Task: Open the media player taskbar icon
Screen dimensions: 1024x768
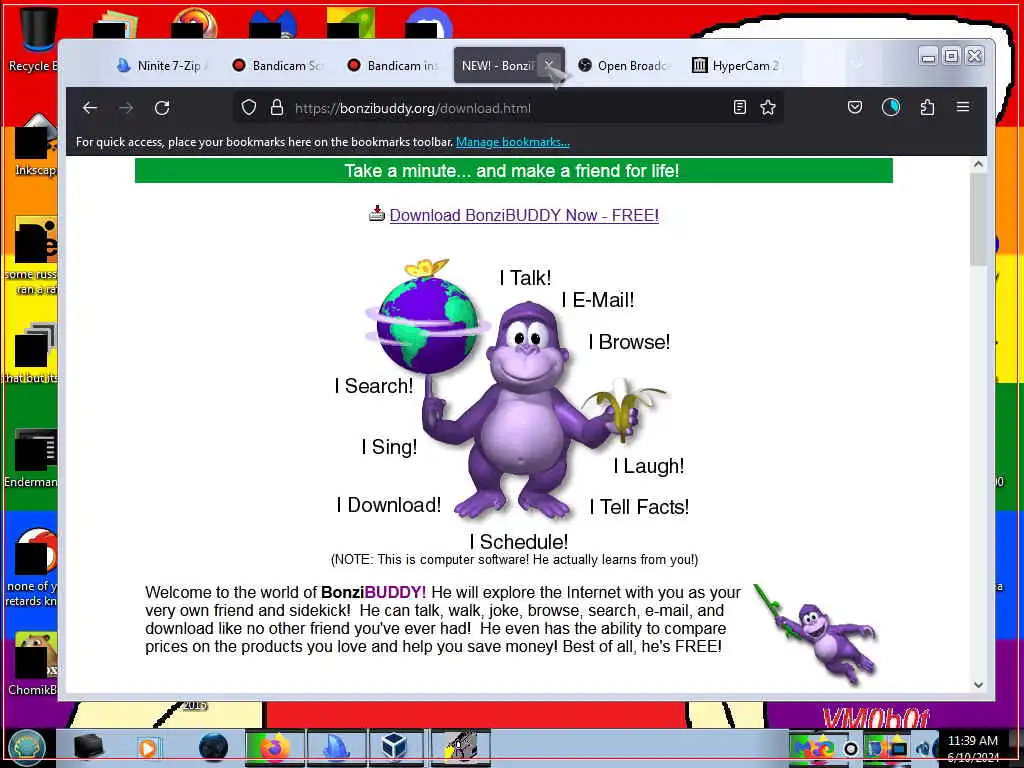Action: point(148,748)
